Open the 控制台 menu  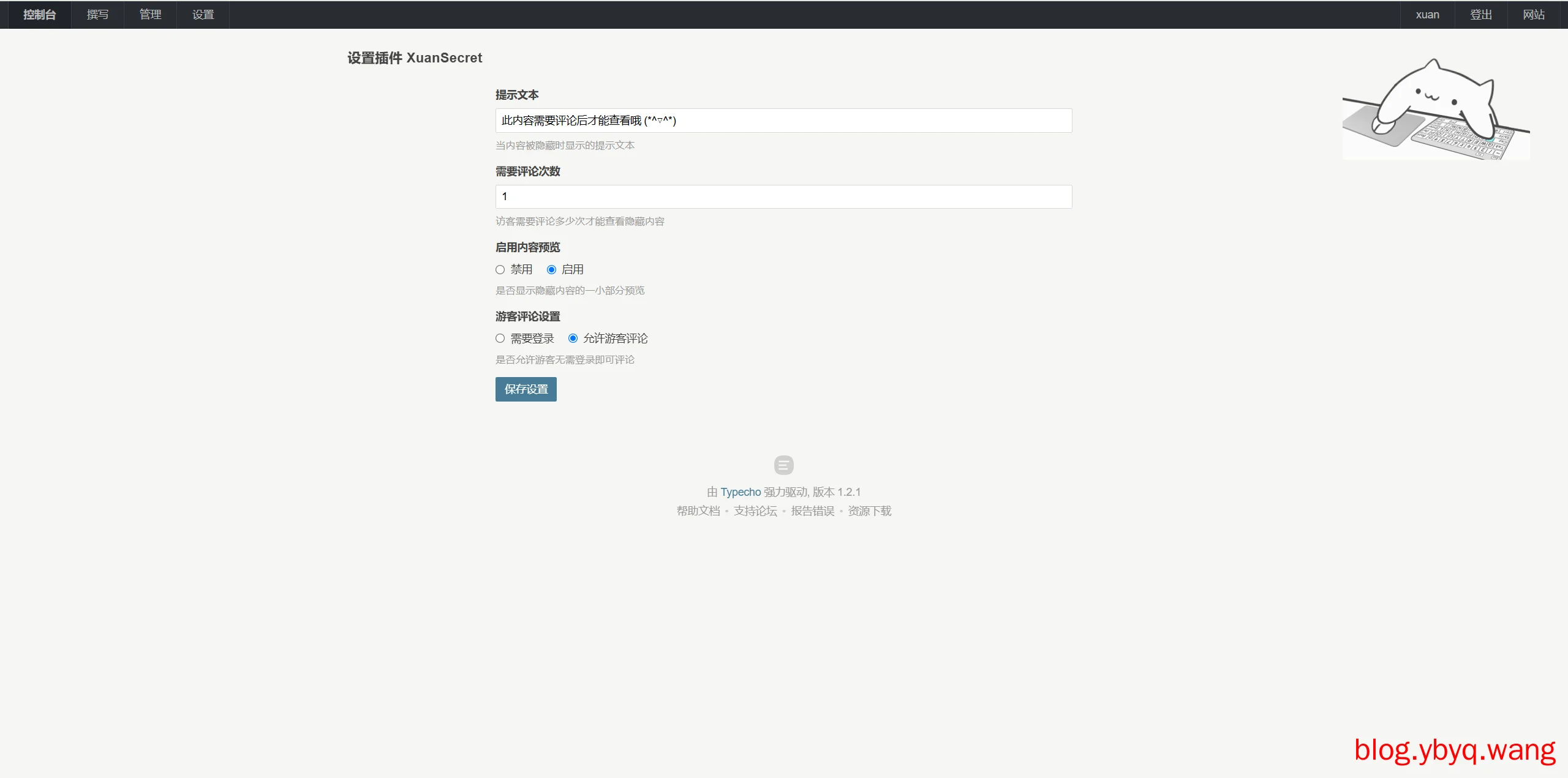[x=39, y=15]
